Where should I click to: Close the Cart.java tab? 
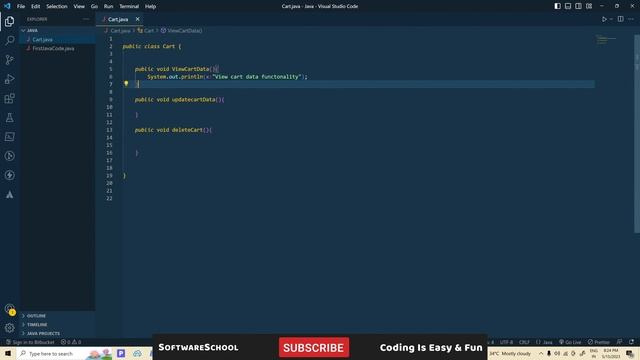[x=138, y=19]
